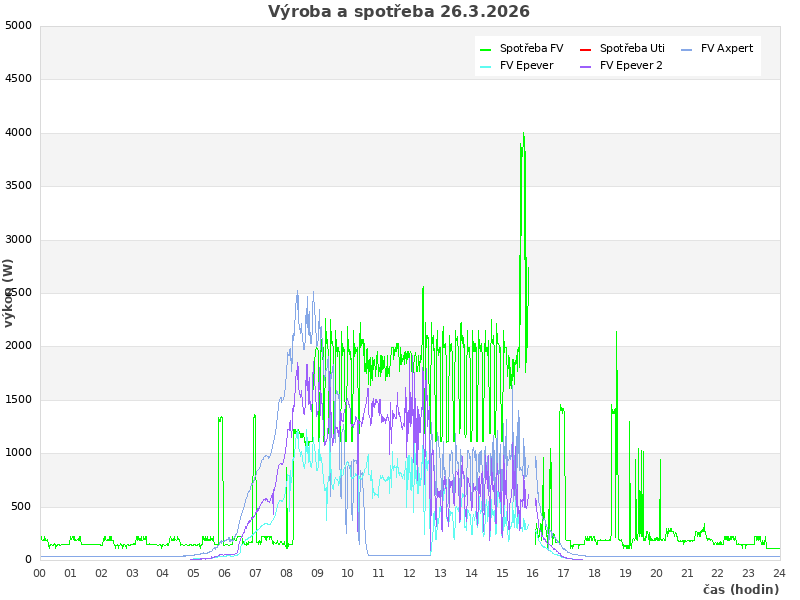Click the purple FV Epever 2 legend swatch
This screenshot has height=600, width=800.
click(x=586, y=66)
